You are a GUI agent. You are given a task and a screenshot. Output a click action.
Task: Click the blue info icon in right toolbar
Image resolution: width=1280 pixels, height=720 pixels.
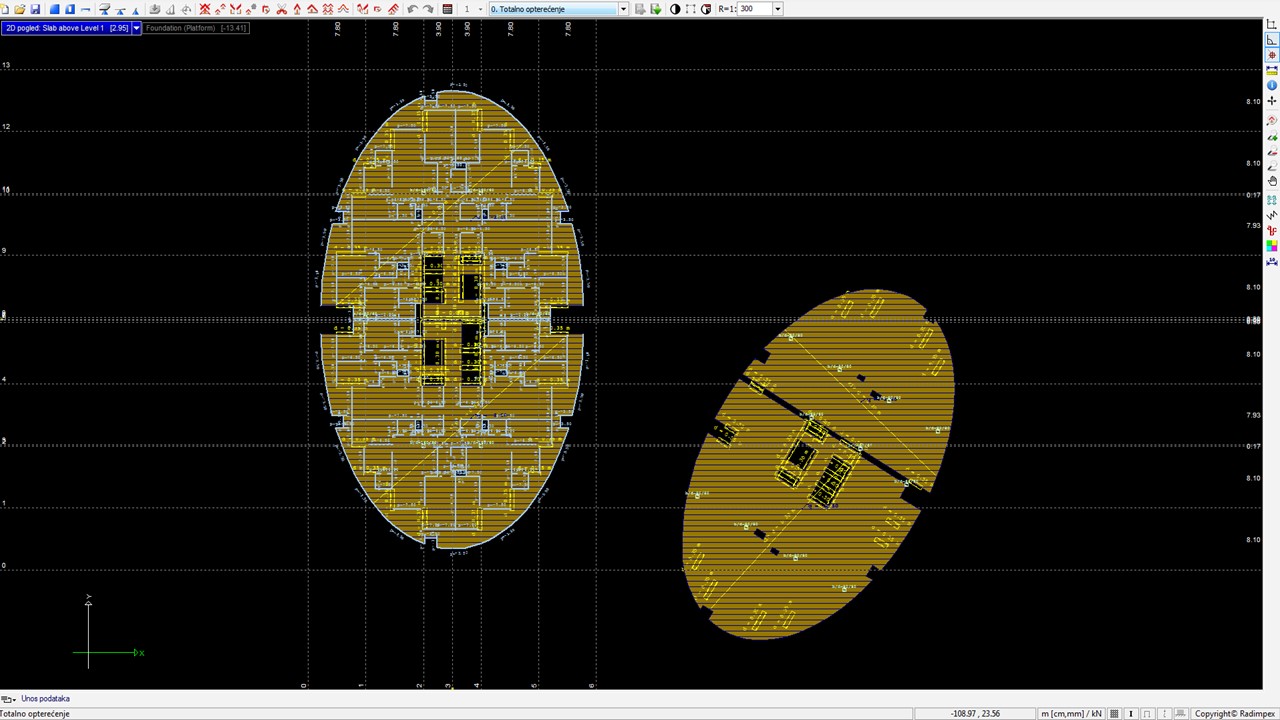pos(1272,86)
